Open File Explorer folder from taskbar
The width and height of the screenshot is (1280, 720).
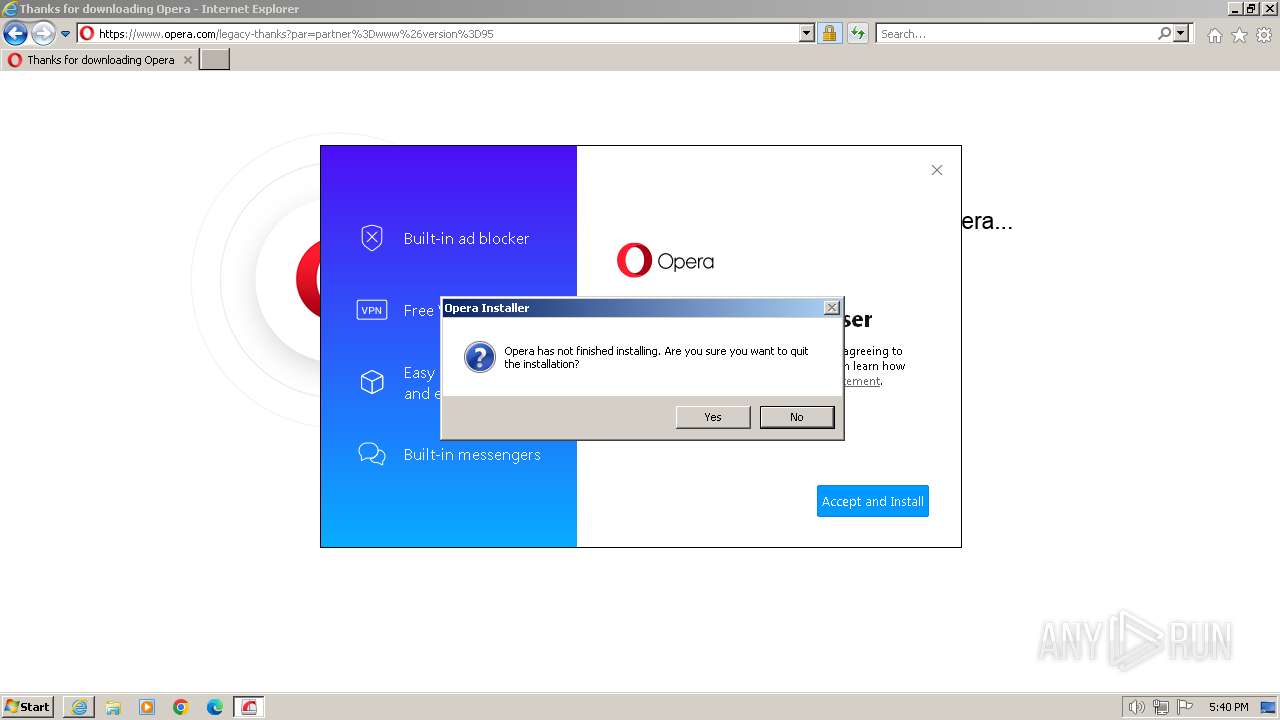[113, 707]
